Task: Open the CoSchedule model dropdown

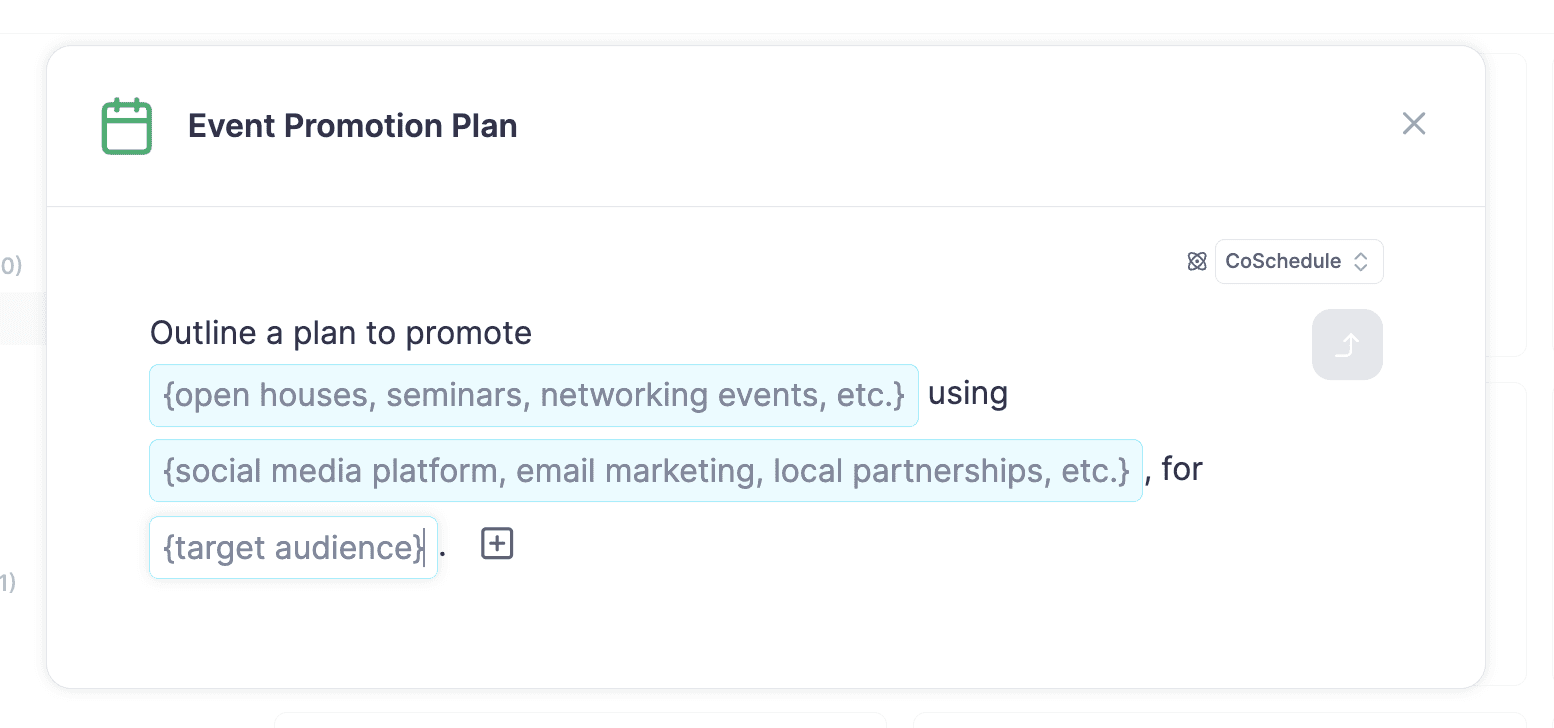Action: [x=1298, y=262]
